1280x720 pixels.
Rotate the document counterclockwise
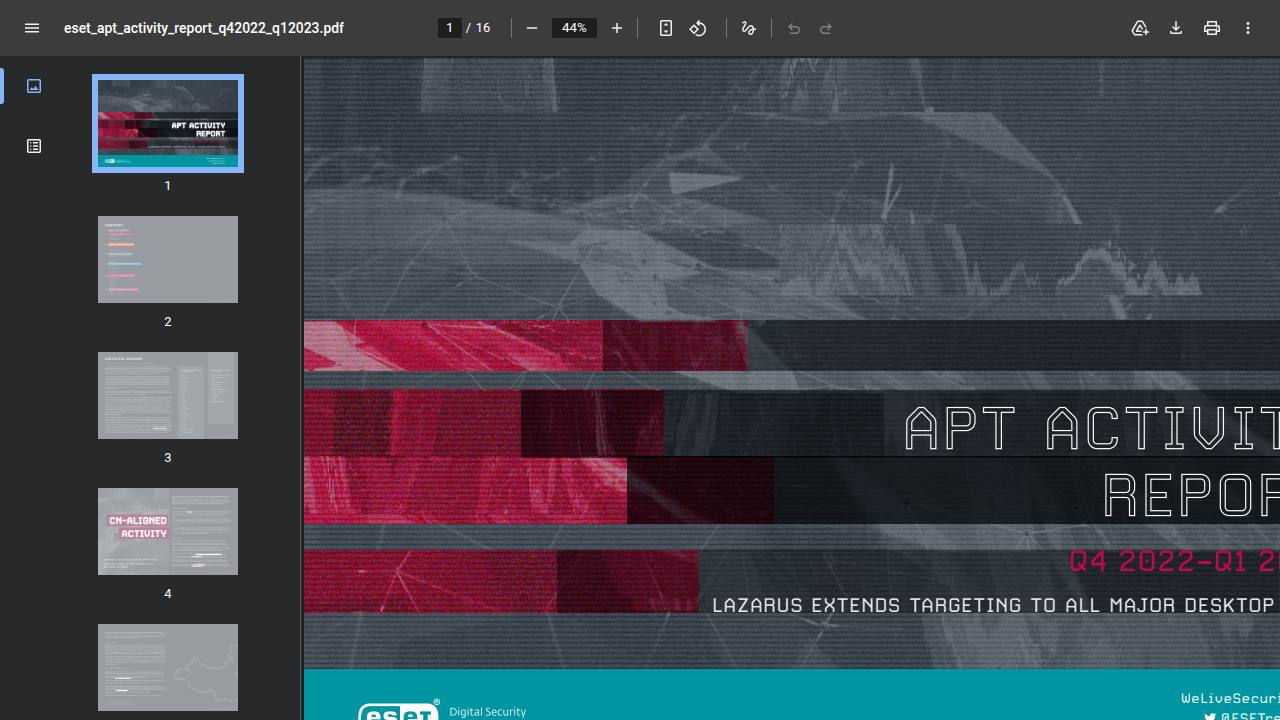point(698,28)
